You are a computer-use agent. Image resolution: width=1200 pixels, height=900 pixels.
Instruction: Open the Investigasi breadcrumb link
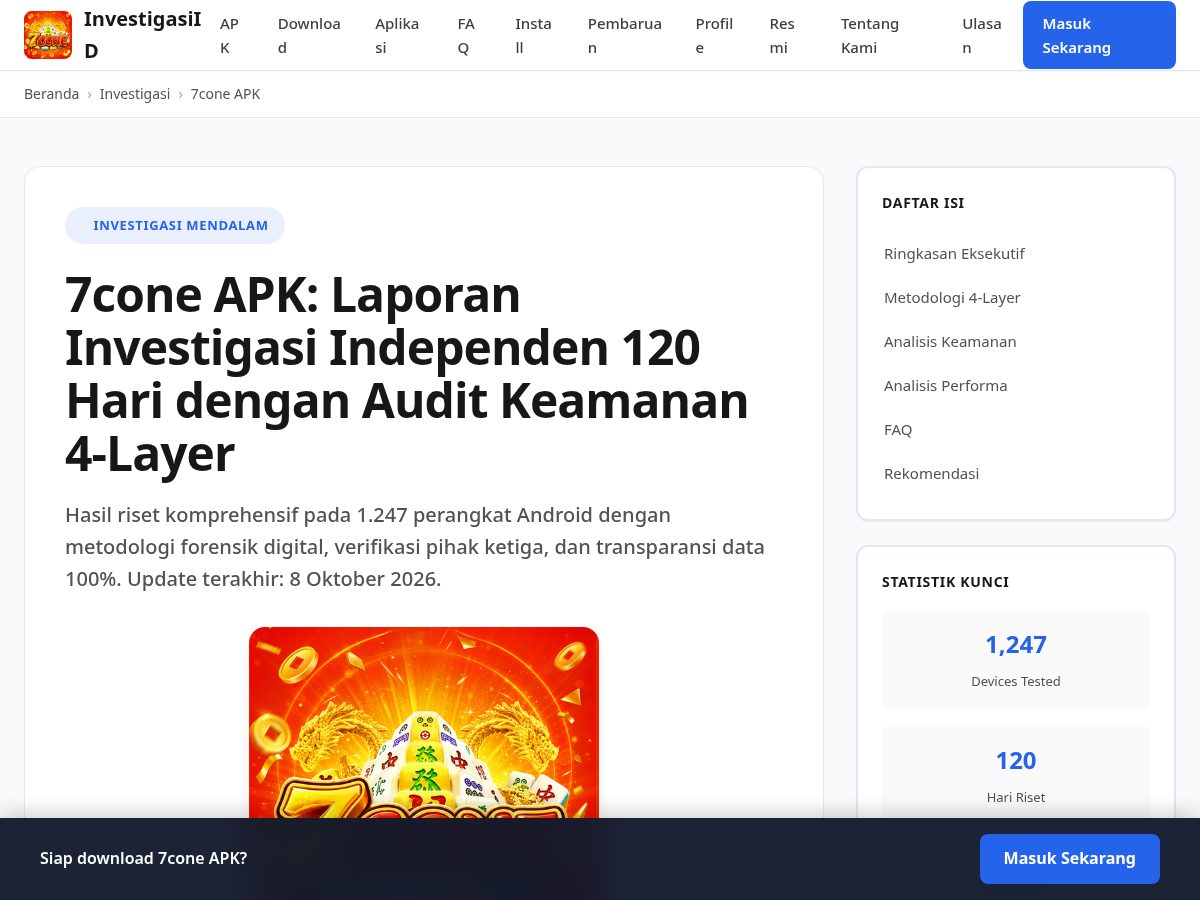click(135, 94)
